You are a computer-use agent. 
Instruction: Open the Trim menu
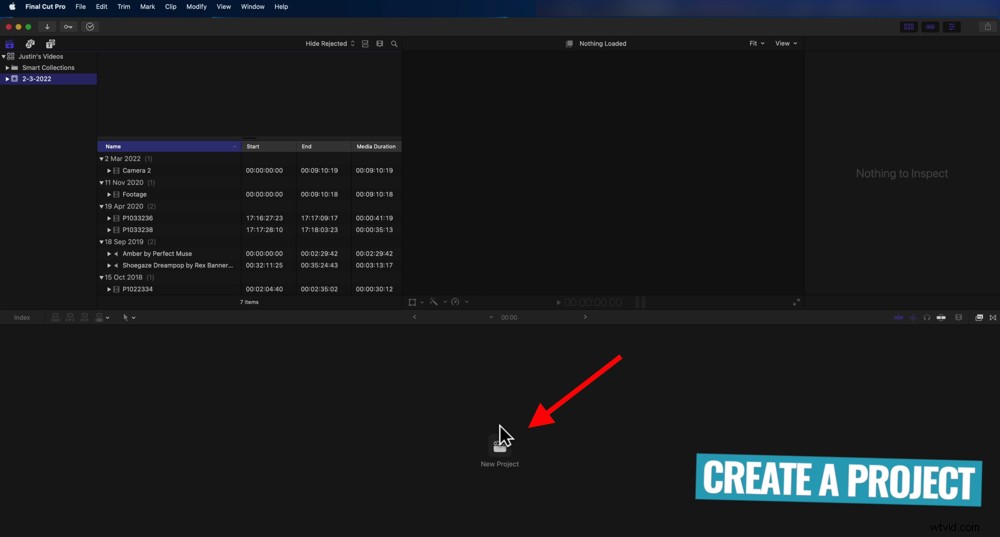(124, 6)
